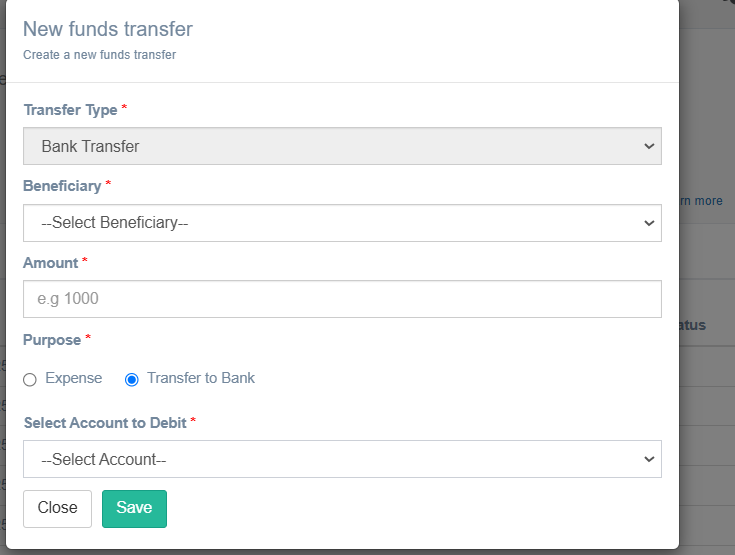Focus the Amount input field
735x555 pixels.
(x=341, y=299)
